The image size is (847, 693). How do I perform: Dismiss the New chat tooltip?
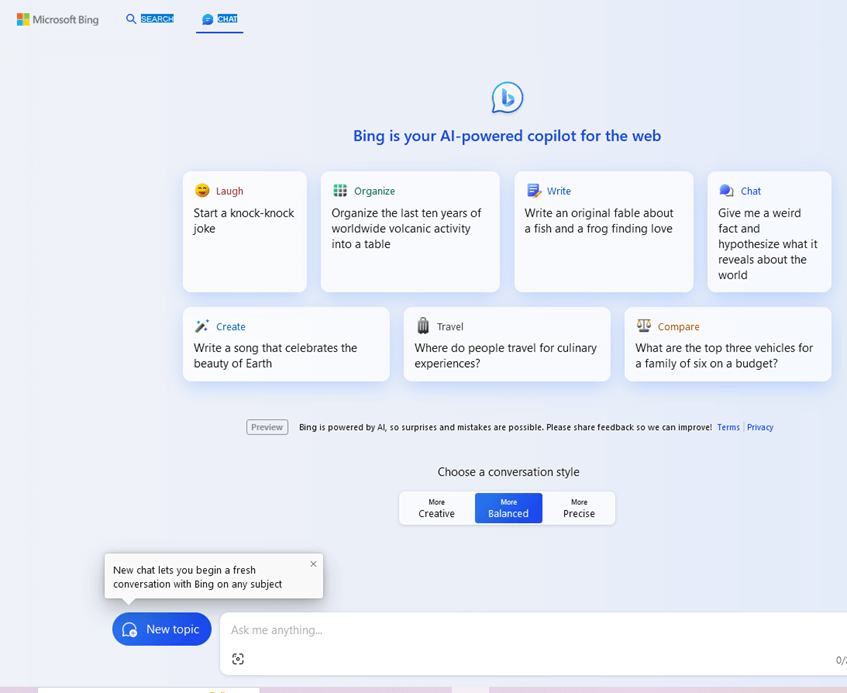313,564
